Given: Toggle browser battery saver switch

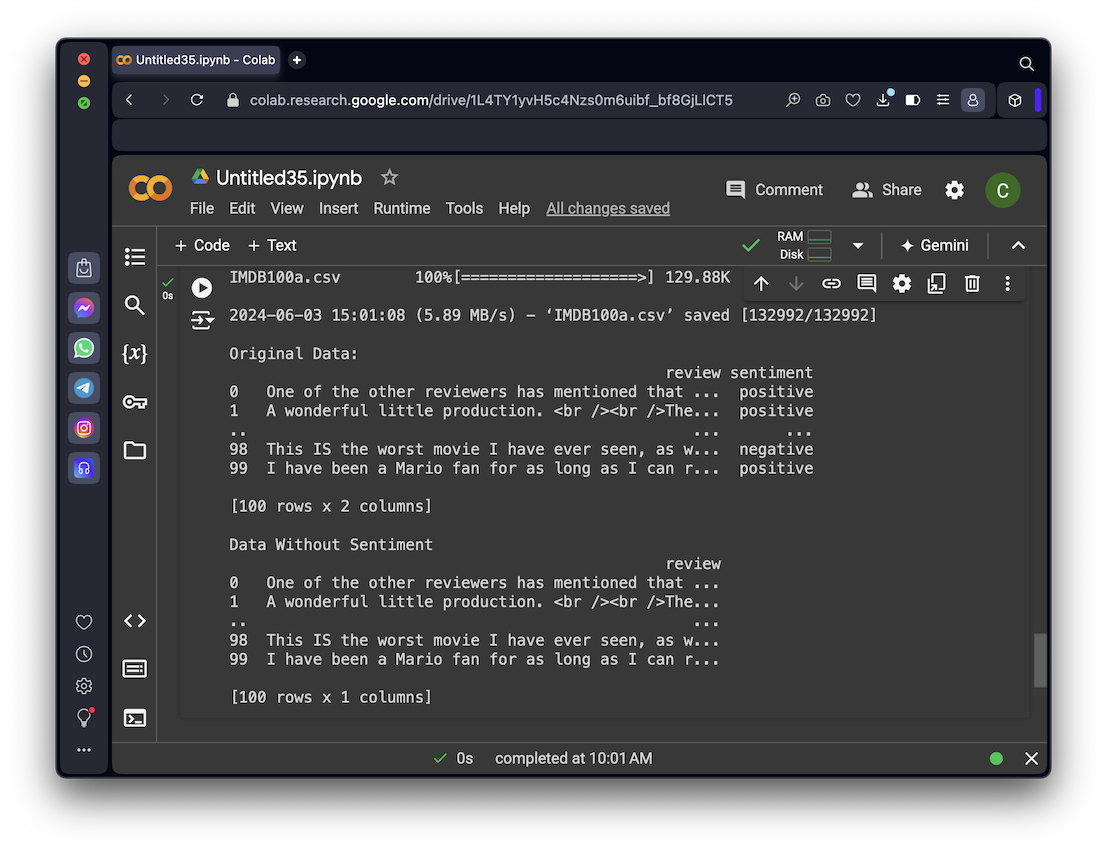Looking at the screenshot, I should coord(912,100).
